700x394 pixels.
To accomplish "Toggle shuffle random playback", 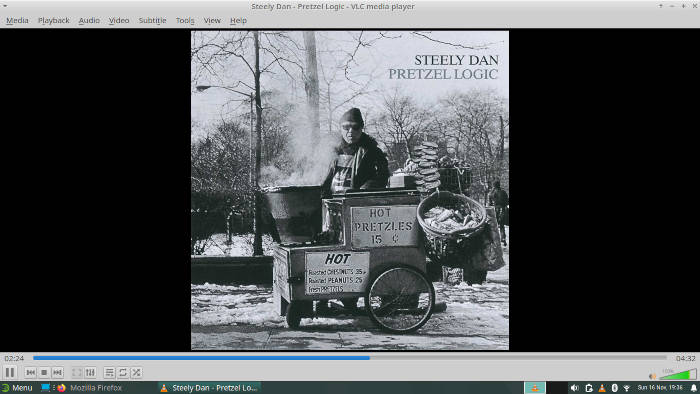I will pyautogui.click(x=136, y=373).
